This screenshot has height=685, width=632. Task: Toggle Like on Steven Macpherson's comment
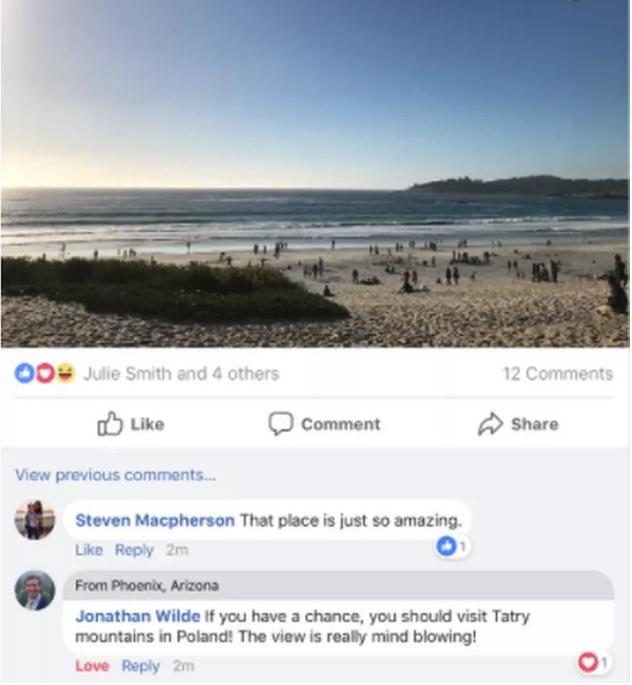89,550
